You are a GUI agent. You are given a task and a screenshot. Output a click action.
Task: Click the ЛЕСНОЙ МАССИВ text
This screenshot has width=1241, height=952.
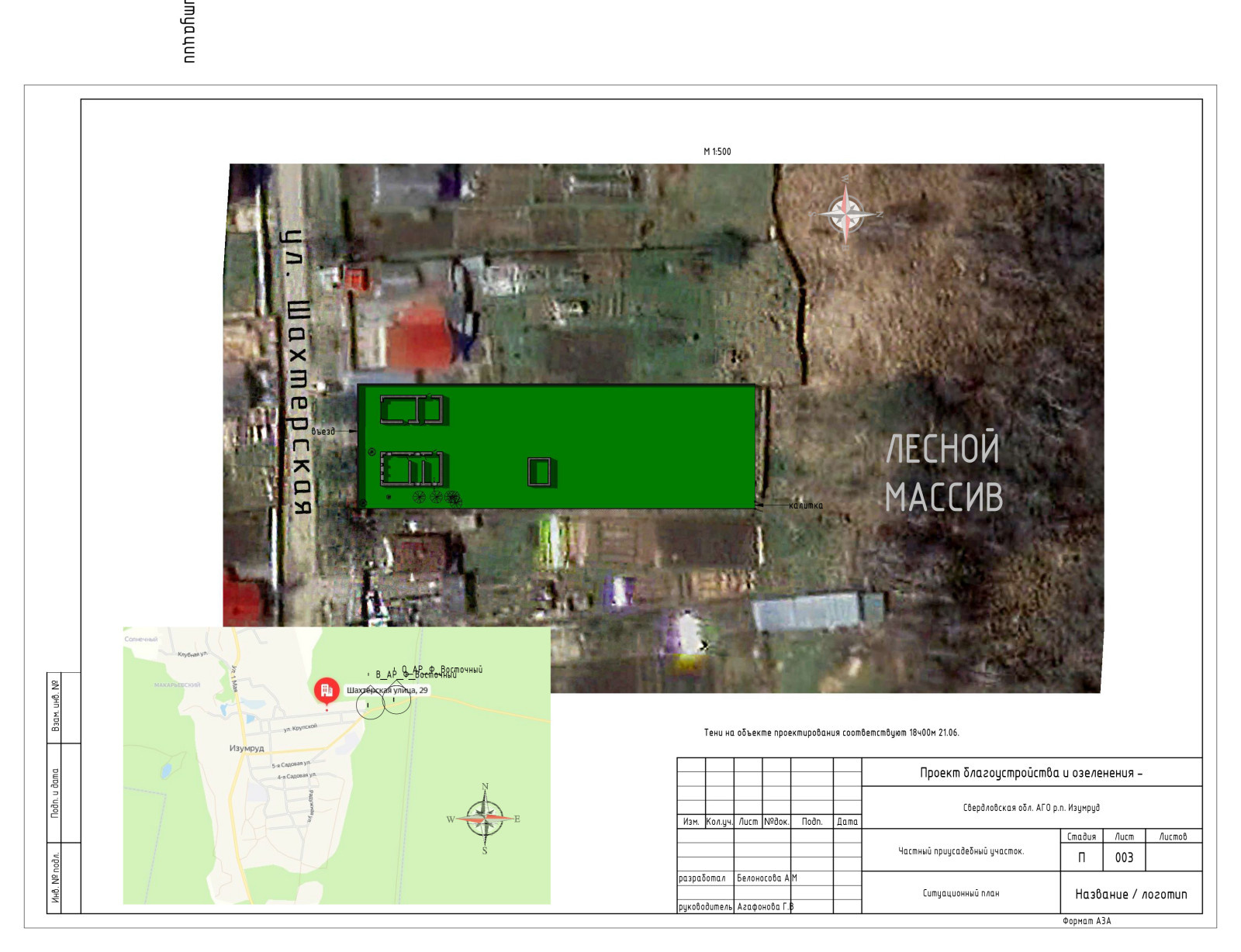coord(943,473)
